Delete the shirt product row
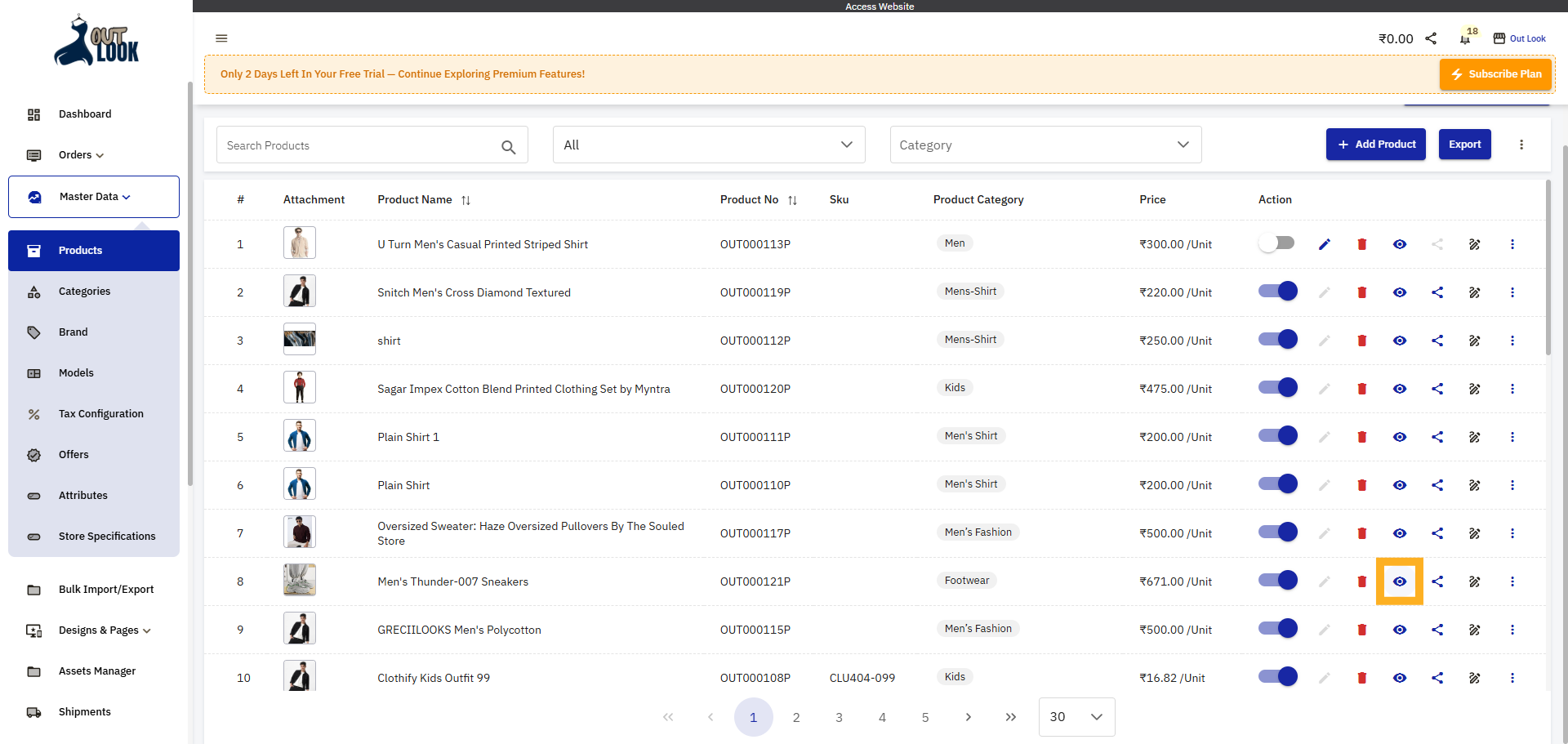The image size is (1568, 744). point(1361,341)
